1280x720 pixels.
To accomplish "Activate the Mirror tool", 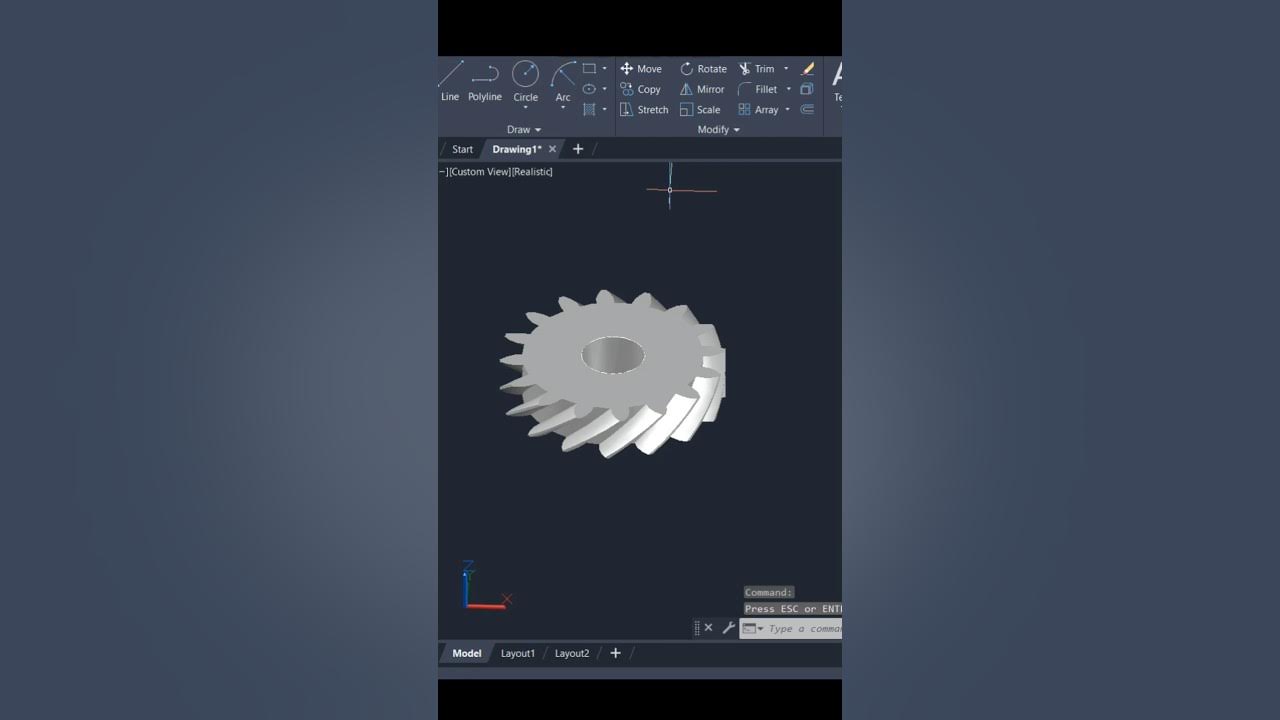I will [x=702, y=89].
